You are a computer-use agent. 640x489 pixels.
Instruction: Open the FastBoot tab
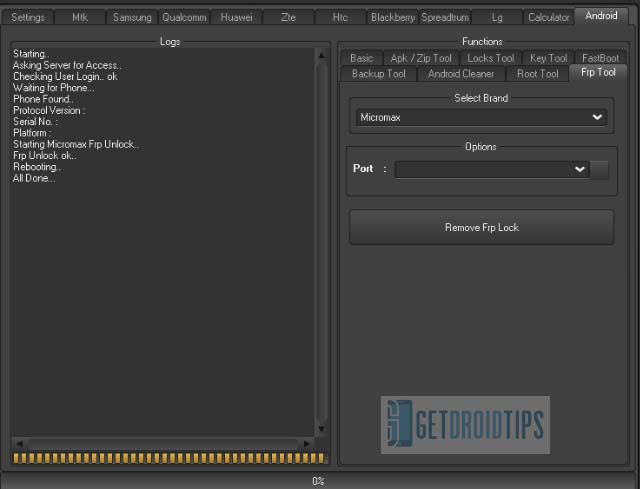tap(600, 58)
